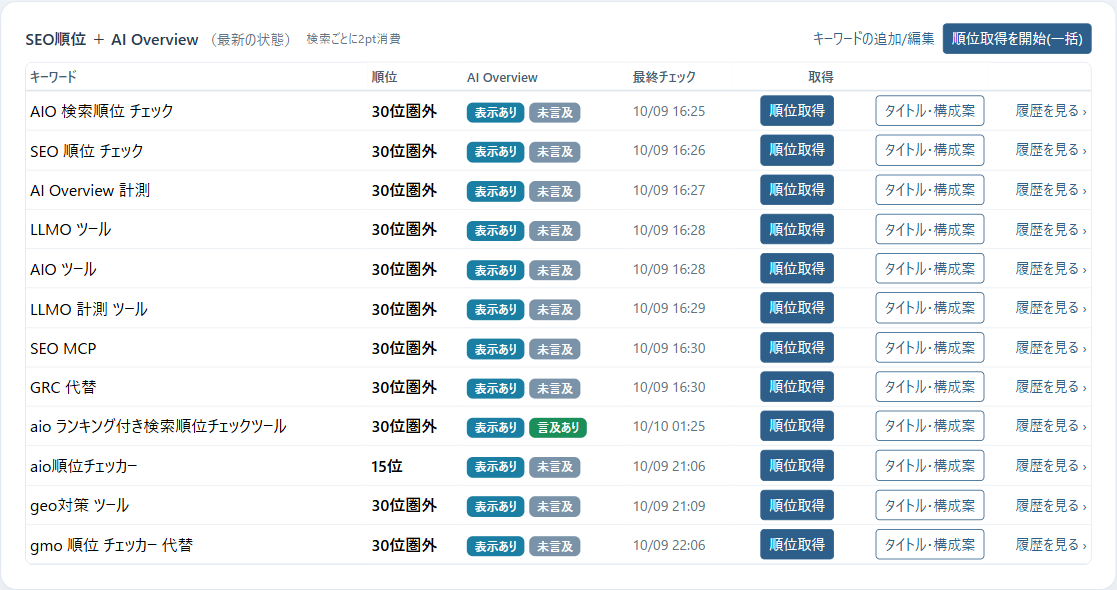This screenshot has width=1117, height=590.
Task: View 履歴を見る for gmo 順位 チェッカー 代替
Action: coord(1051,544)
